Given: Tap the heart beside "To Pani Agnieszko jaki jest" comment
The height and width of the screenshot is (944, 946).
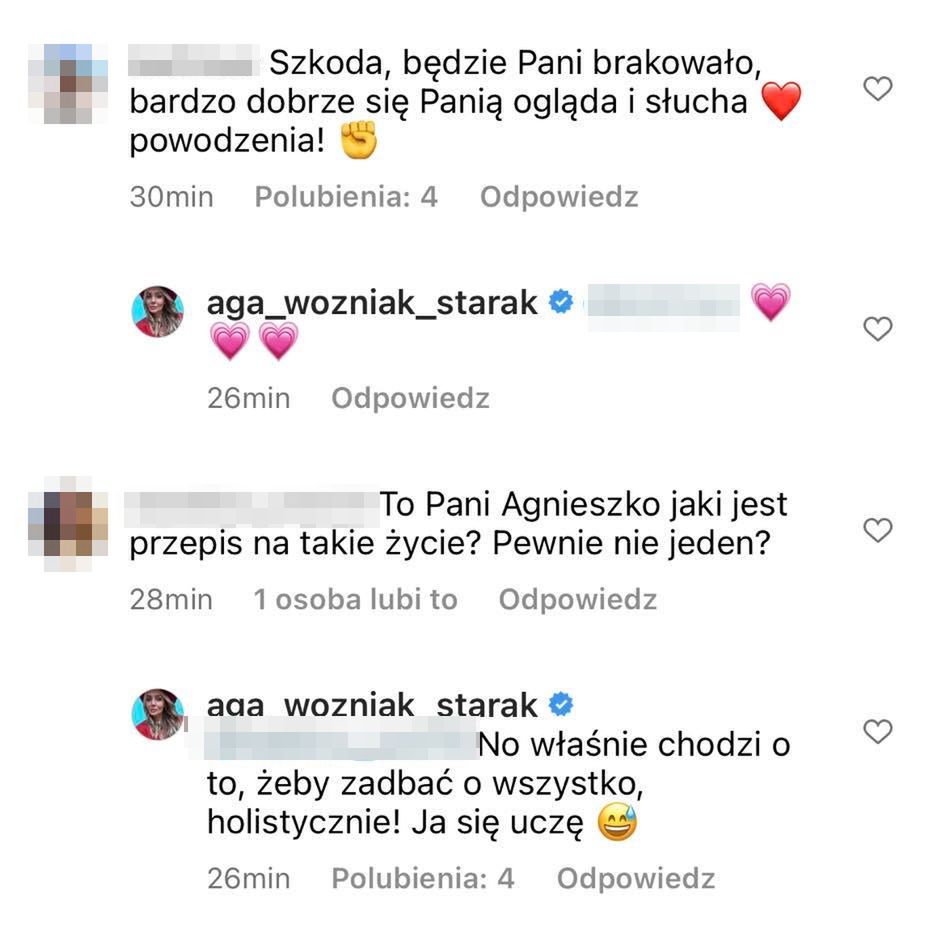Looking at the screenshot, I should point(877,530).
